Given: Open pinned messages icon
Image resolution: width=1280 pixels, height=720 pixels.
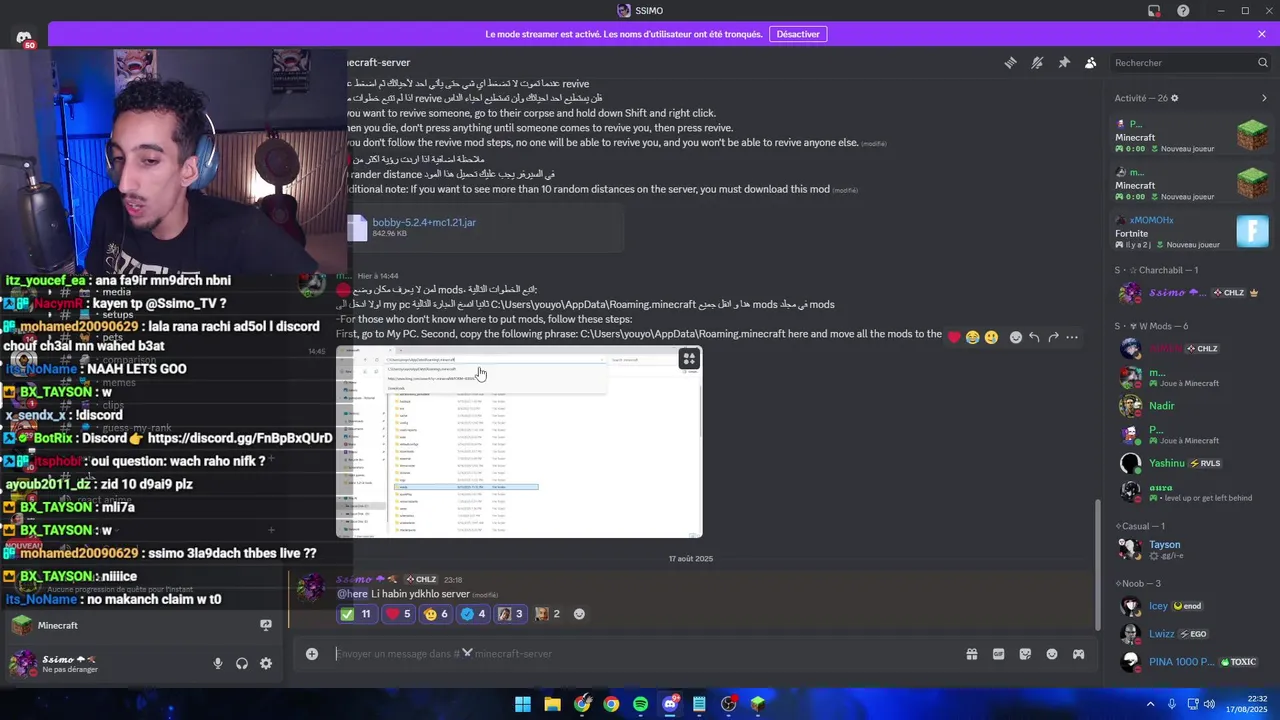Looking at the screenshot, I should (1064, 63).
